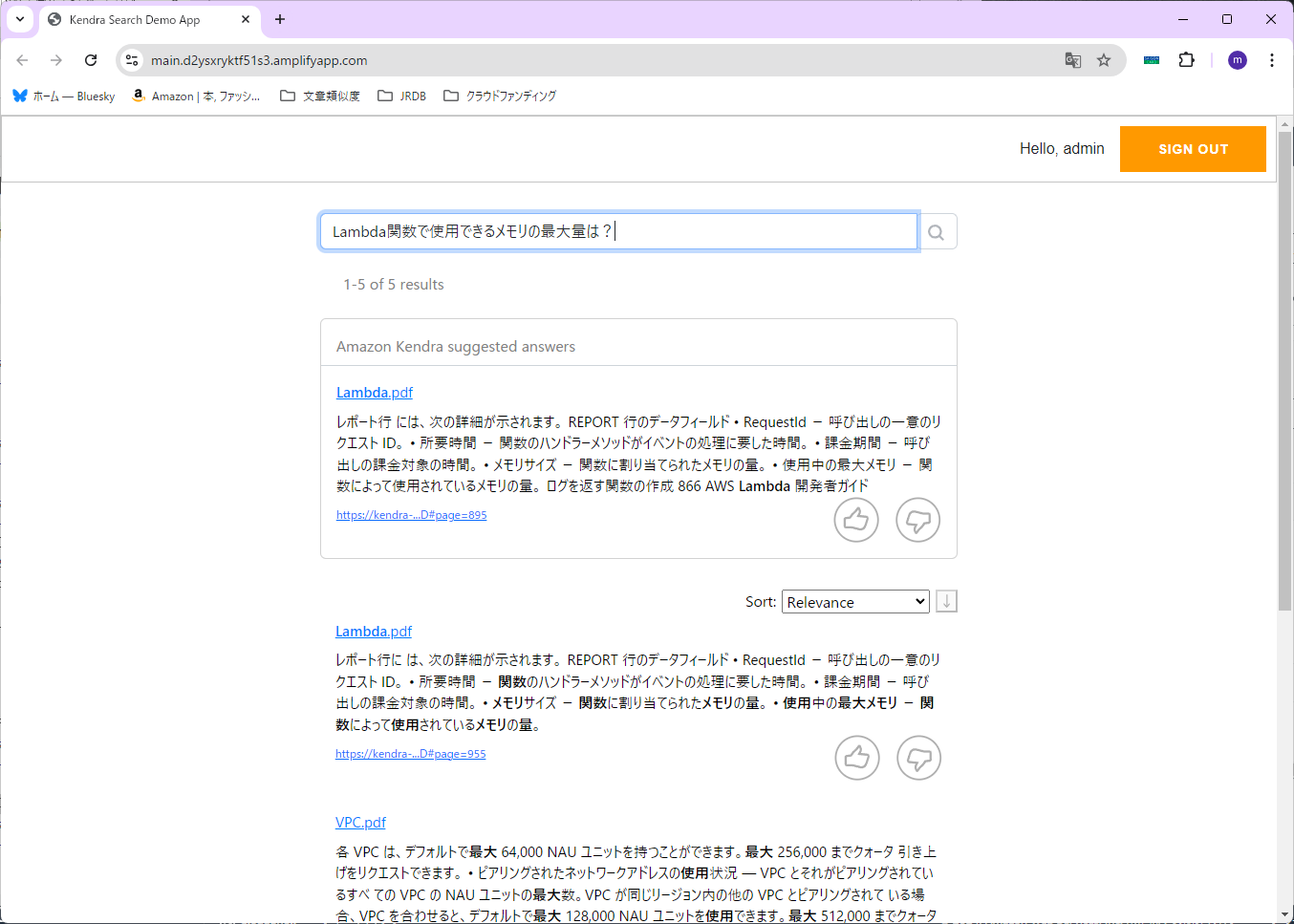Open the Lambda.pdf link below Sort
This screenshot has height=924, width=1294.
click(x=374, y=632)
